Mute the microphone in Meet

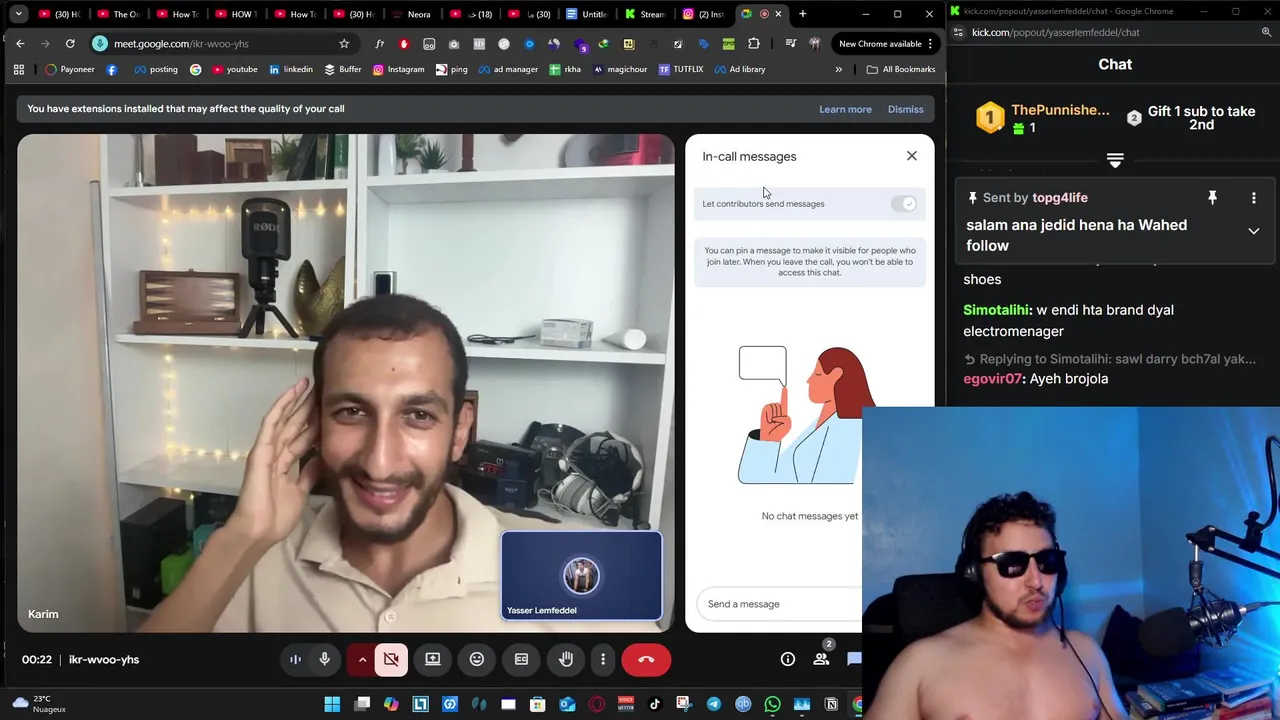(324, 659)
